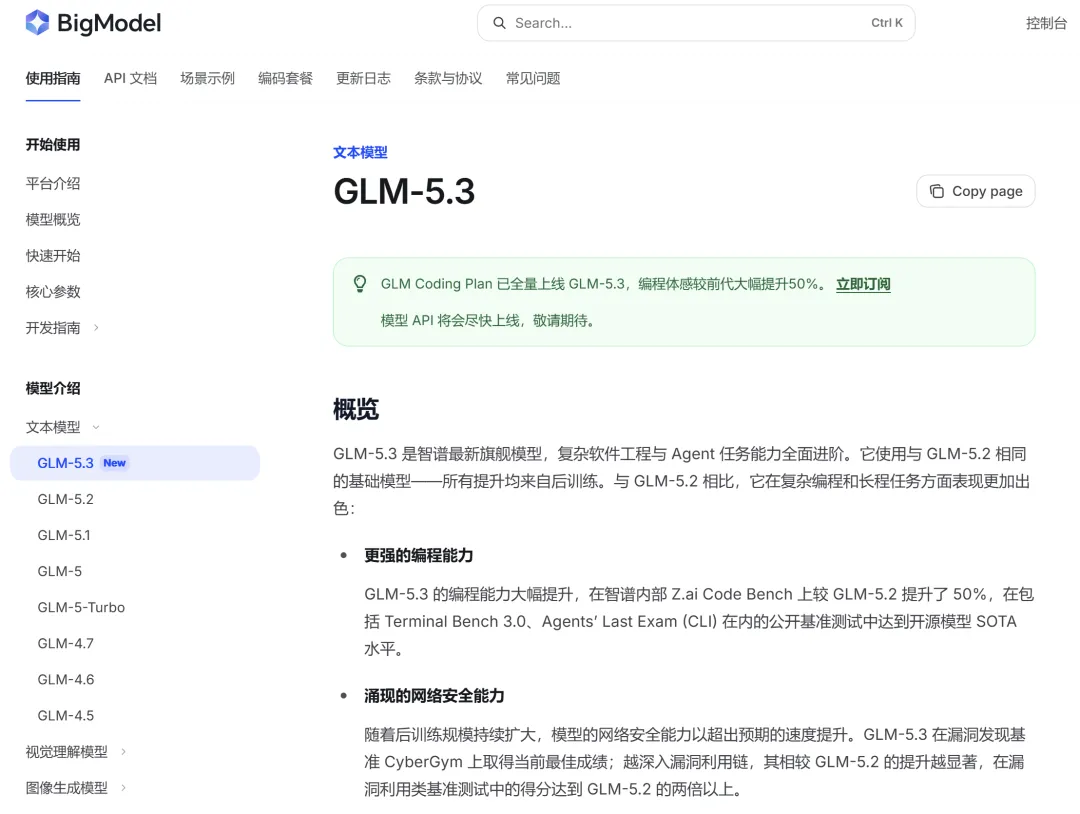Open 快速开始 in the sidebar
Screen dimensions: 1080x814
pyautogui.click(x=53, y=255)
